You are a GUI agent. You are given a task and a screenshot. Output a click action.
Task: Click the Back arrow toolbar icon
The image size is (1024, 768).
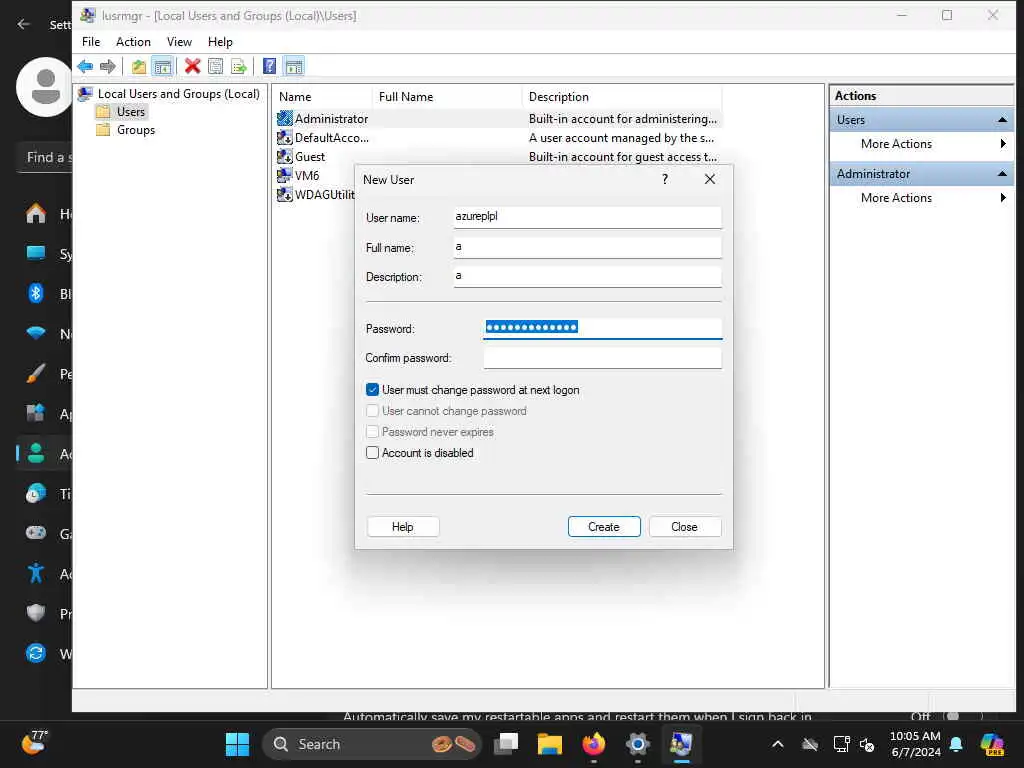point(85,66)
